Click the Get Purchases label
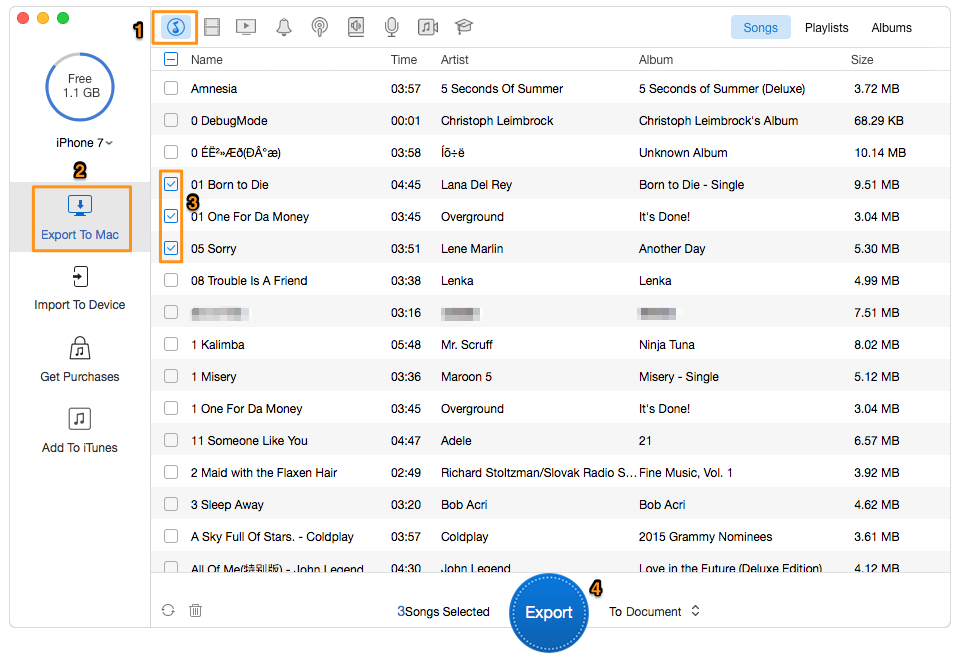Viewport: 960px width, 660px height. [x=80, y=377]
